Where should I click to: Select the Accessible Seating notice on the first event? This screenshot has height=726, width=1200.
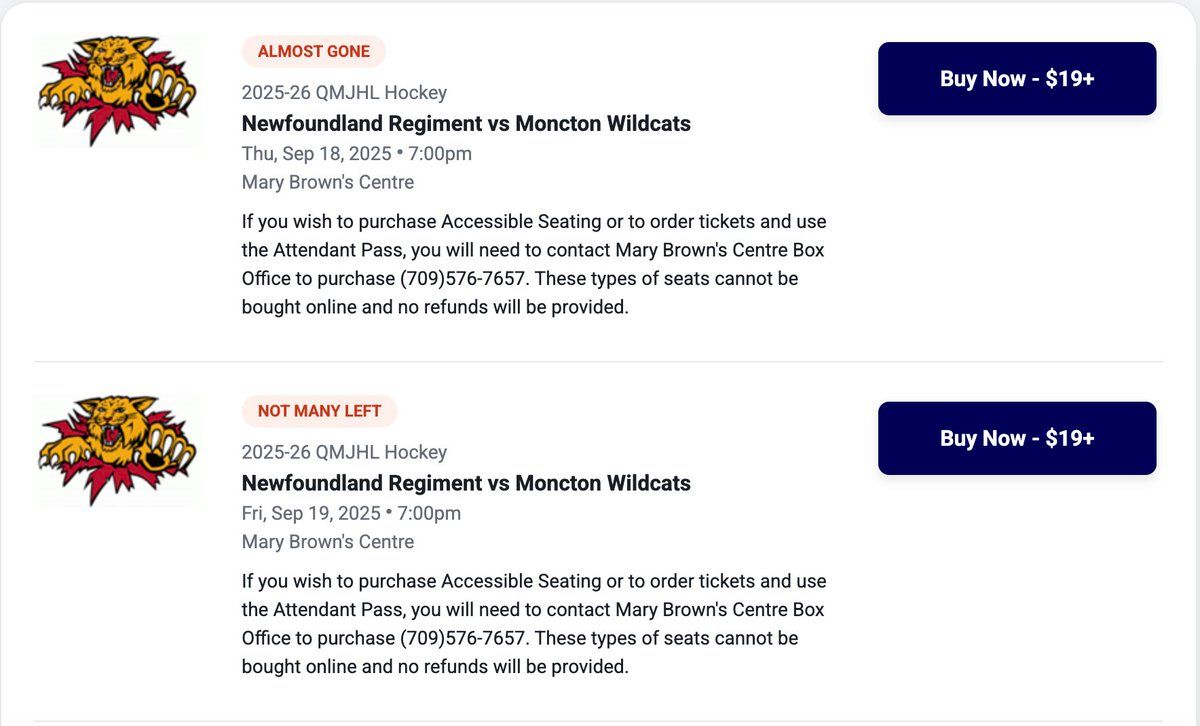[x=533, y=263]
